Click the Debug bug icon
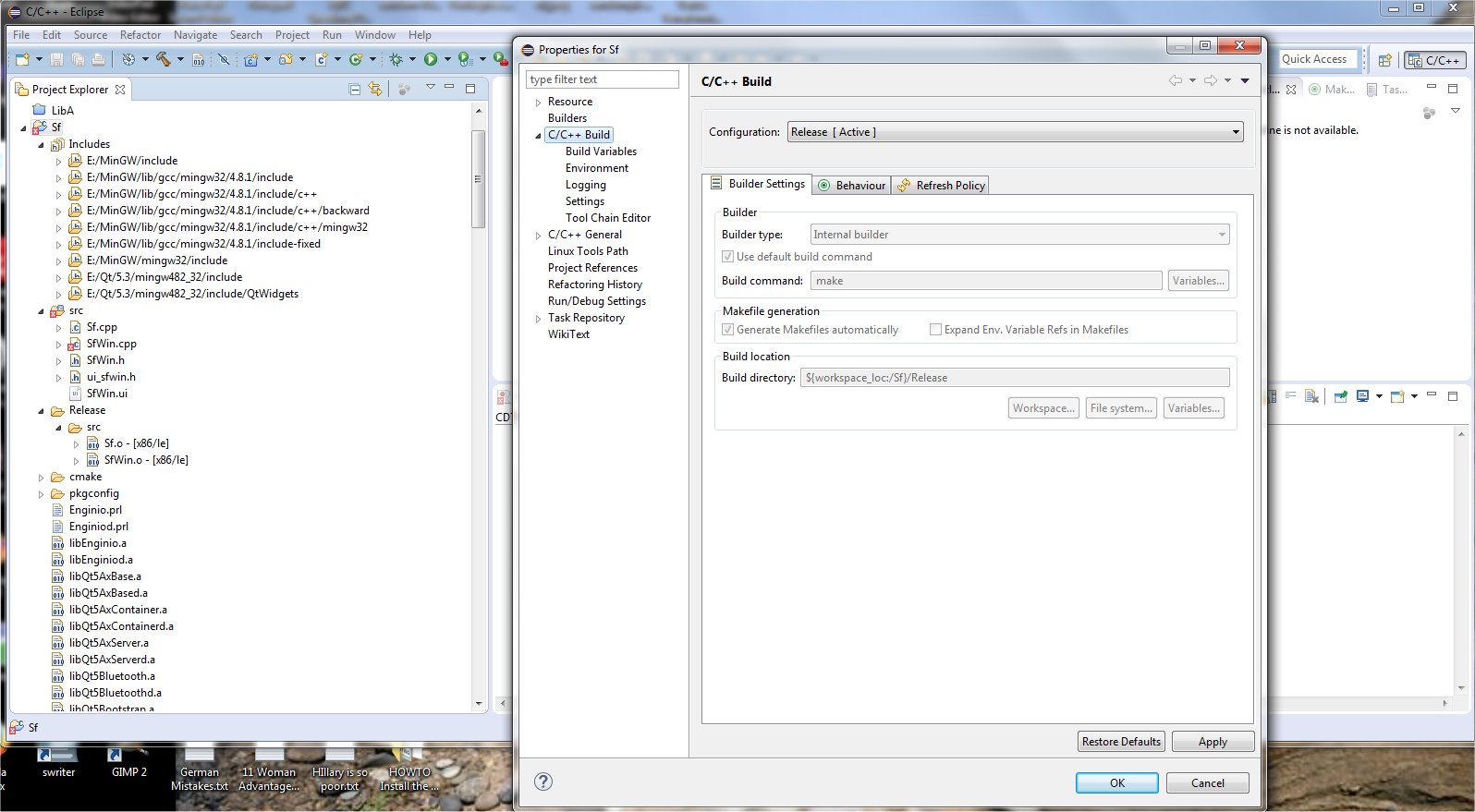 pos(396,59)
